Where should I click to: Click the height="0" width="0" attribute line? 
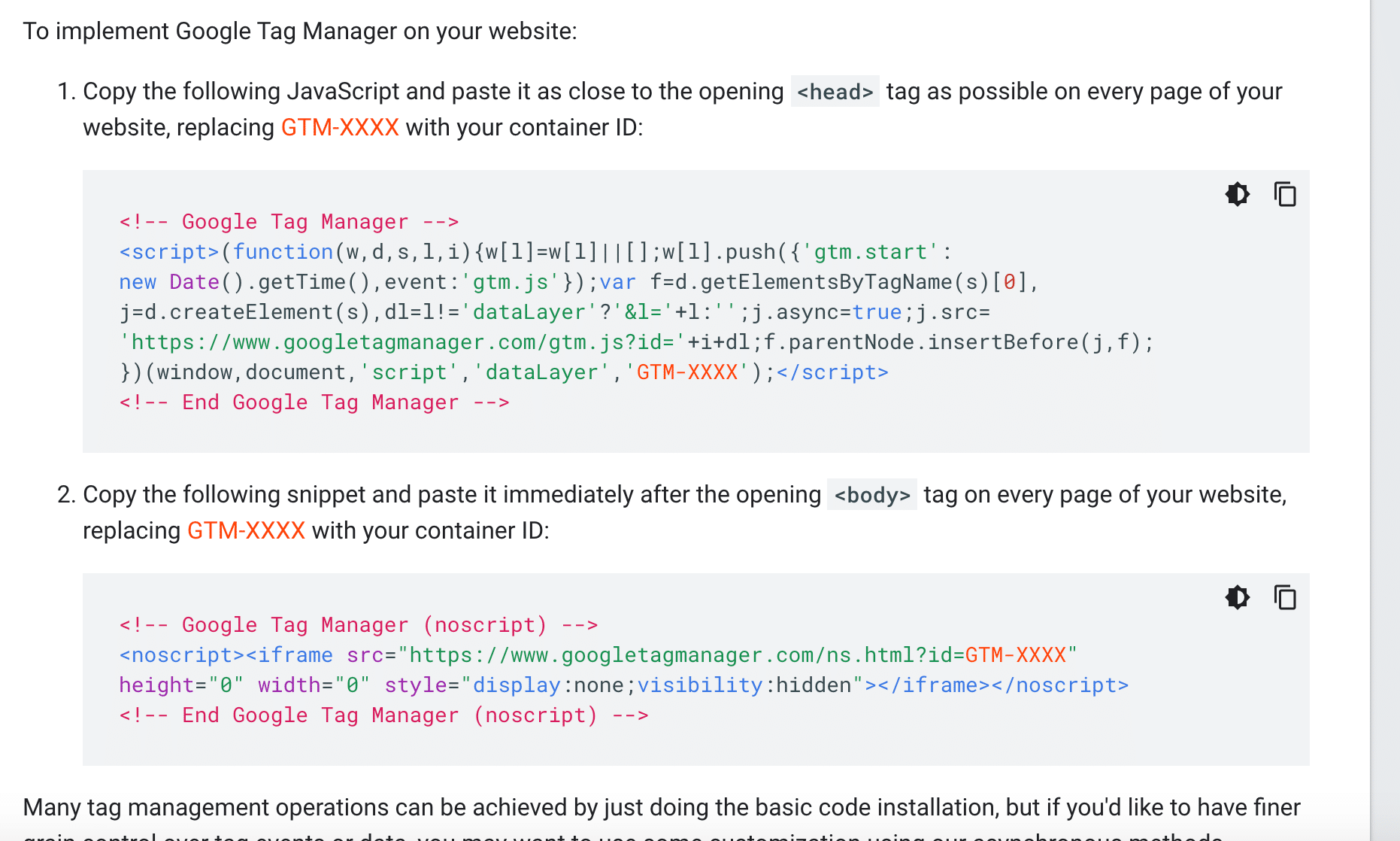click(624, 685)
